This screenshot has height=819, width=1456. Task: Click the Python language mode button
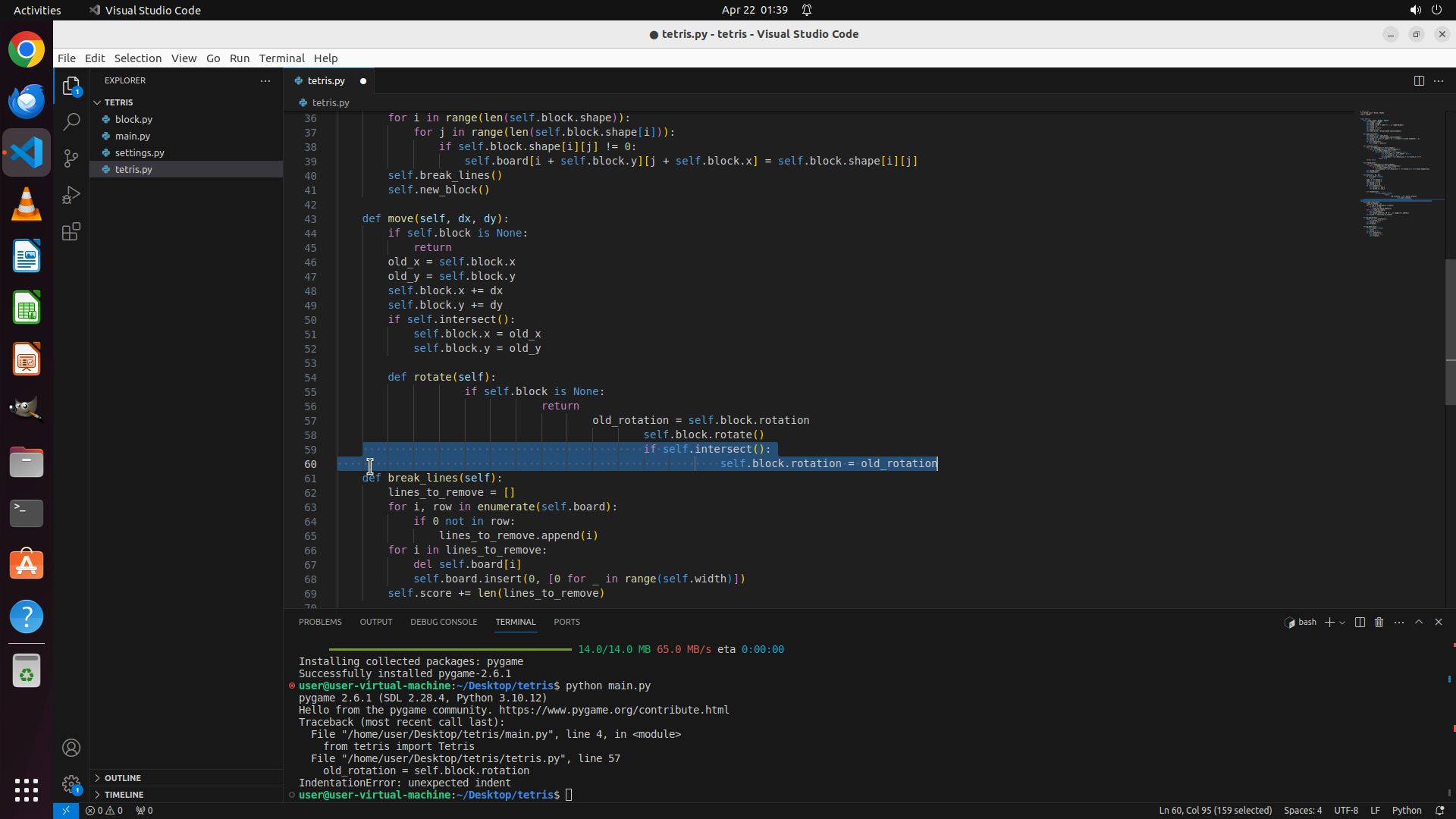tap(1406, 810)
